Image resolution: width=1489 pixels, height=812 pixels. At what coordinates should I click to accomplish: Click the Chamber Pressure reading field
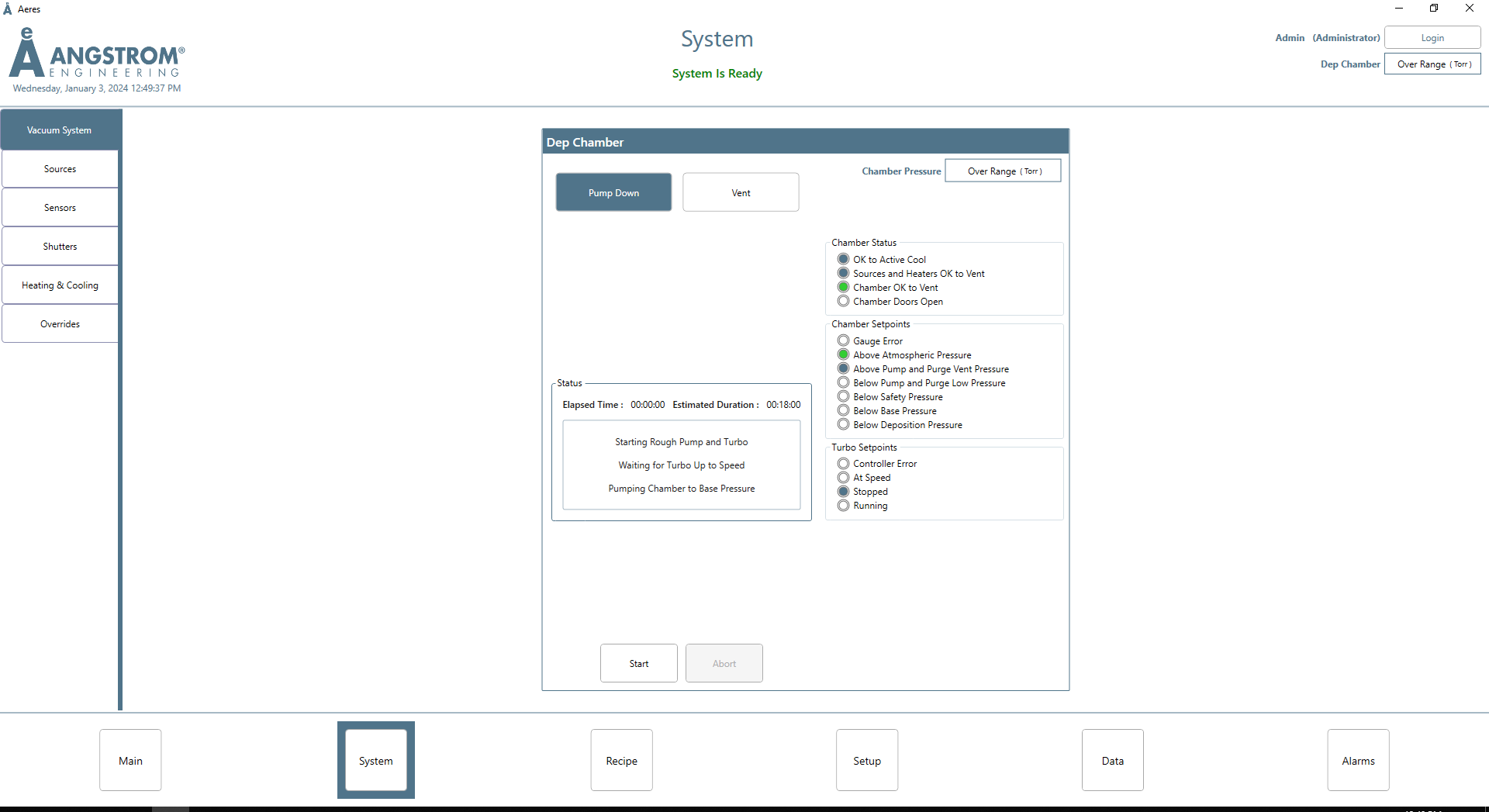(x=1003, y=171)
